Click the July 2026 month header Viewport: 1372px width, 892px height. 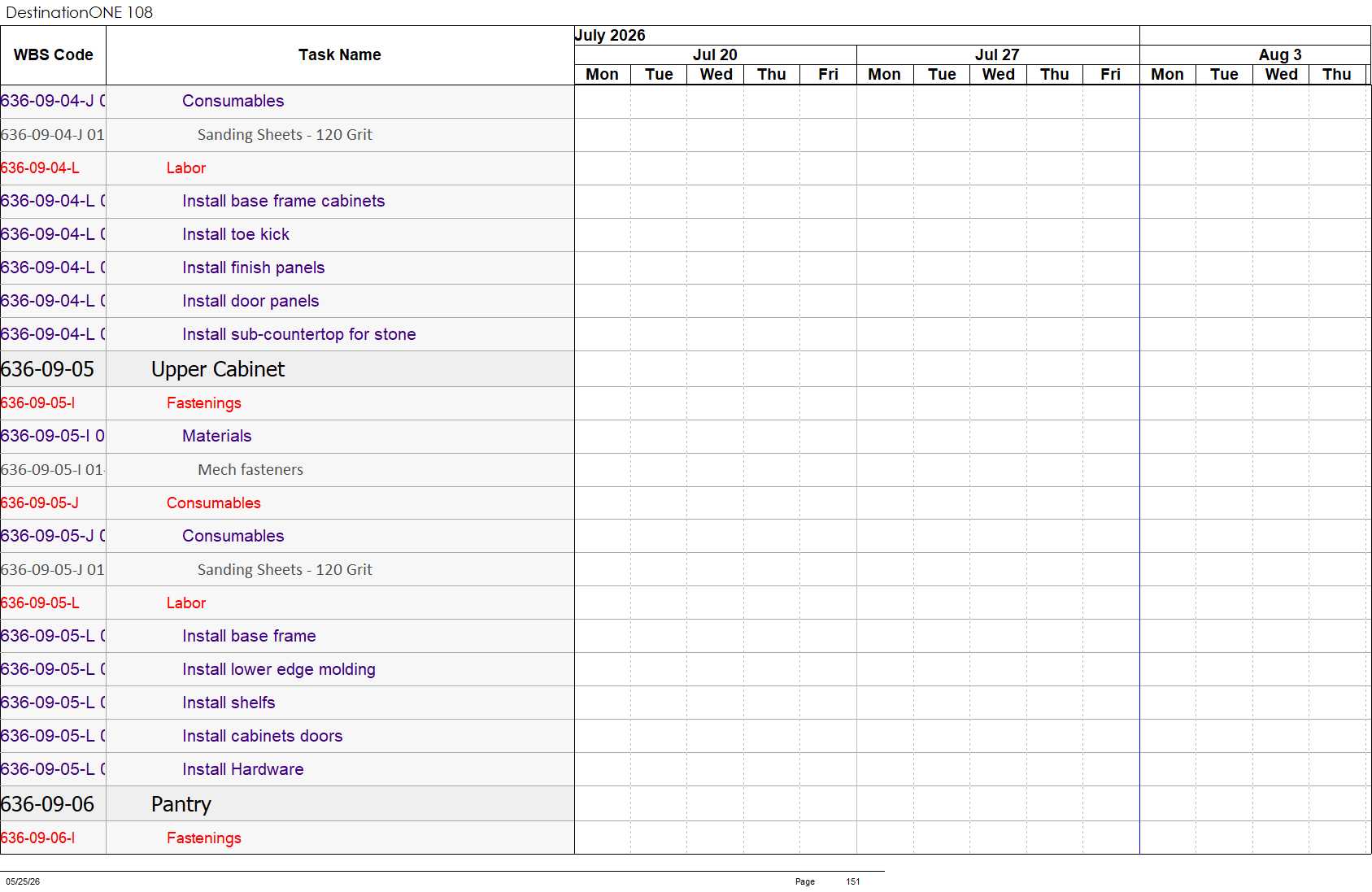pos(610,35)
